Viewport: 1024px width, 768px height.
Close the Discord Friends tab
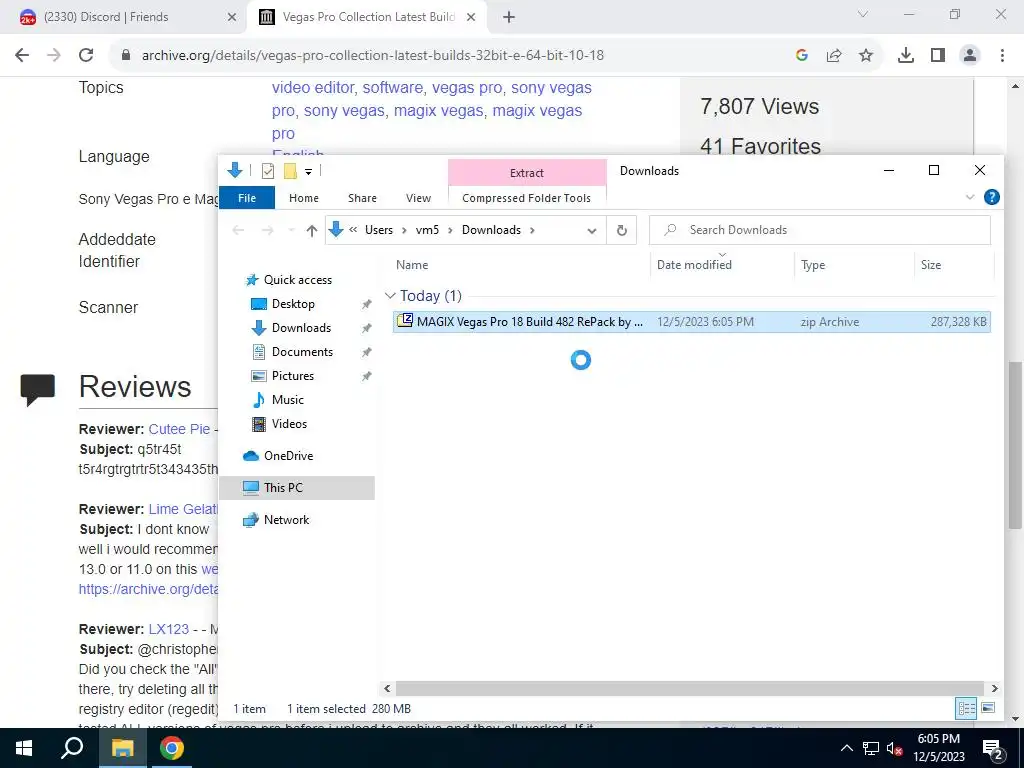(232, 17)
